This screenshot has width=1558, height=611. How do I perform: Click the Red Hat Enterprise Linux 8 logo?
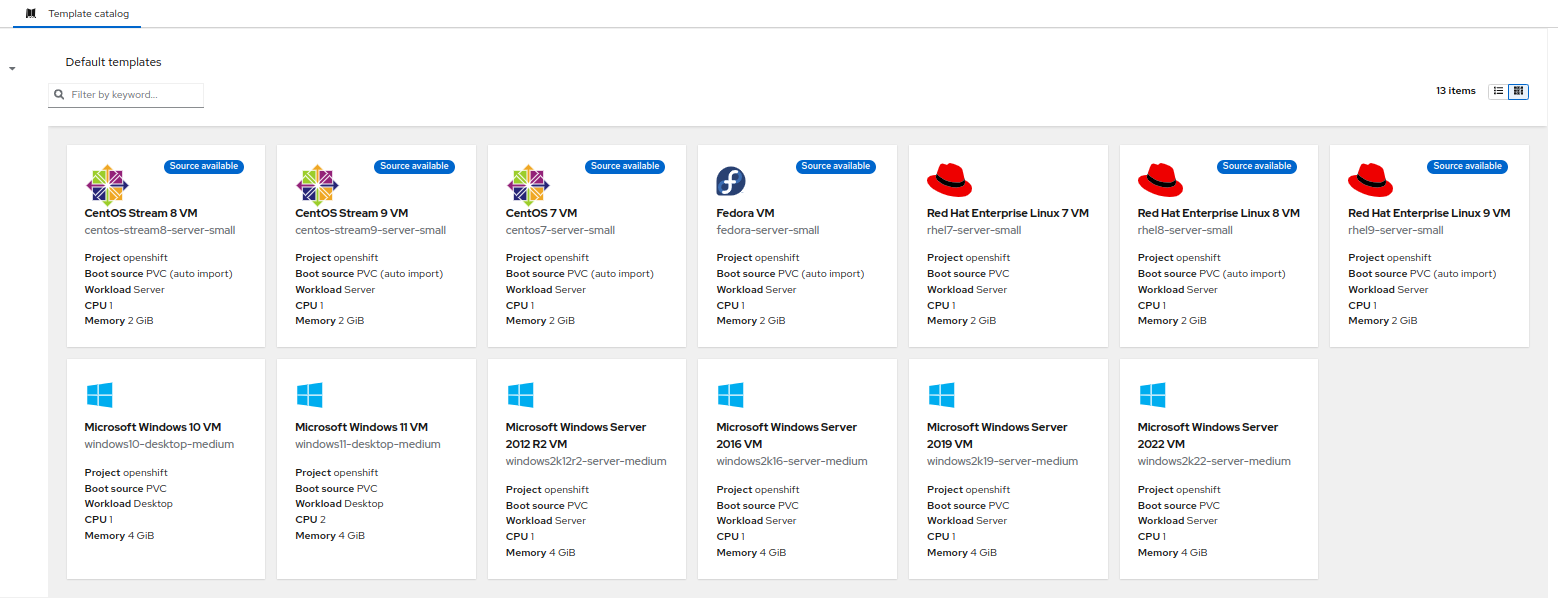tap(1160, 180)
